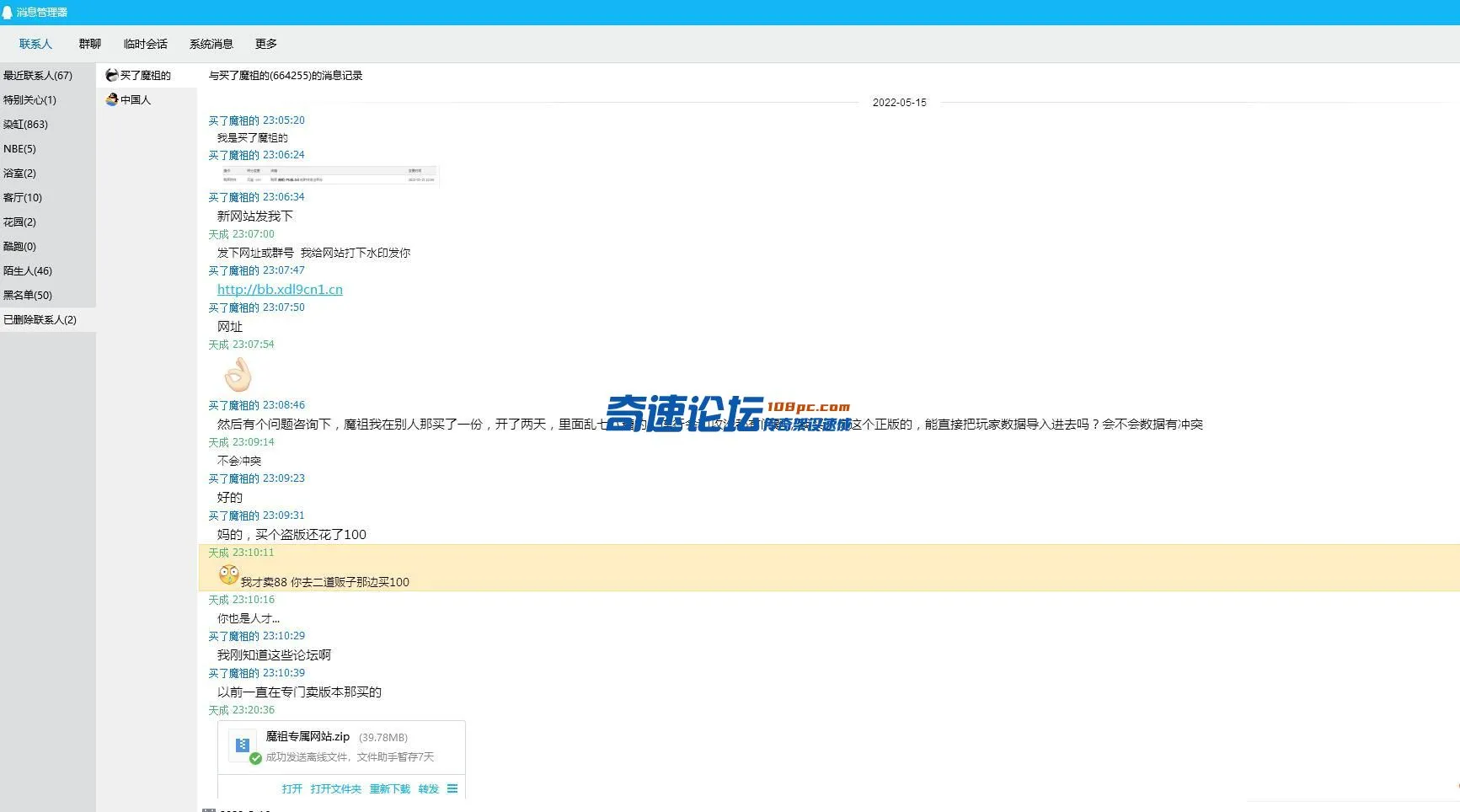1460x812 pixels.
Task: Click sender header 买了魔祖的 23:08:46
Action: coord(256,405)
